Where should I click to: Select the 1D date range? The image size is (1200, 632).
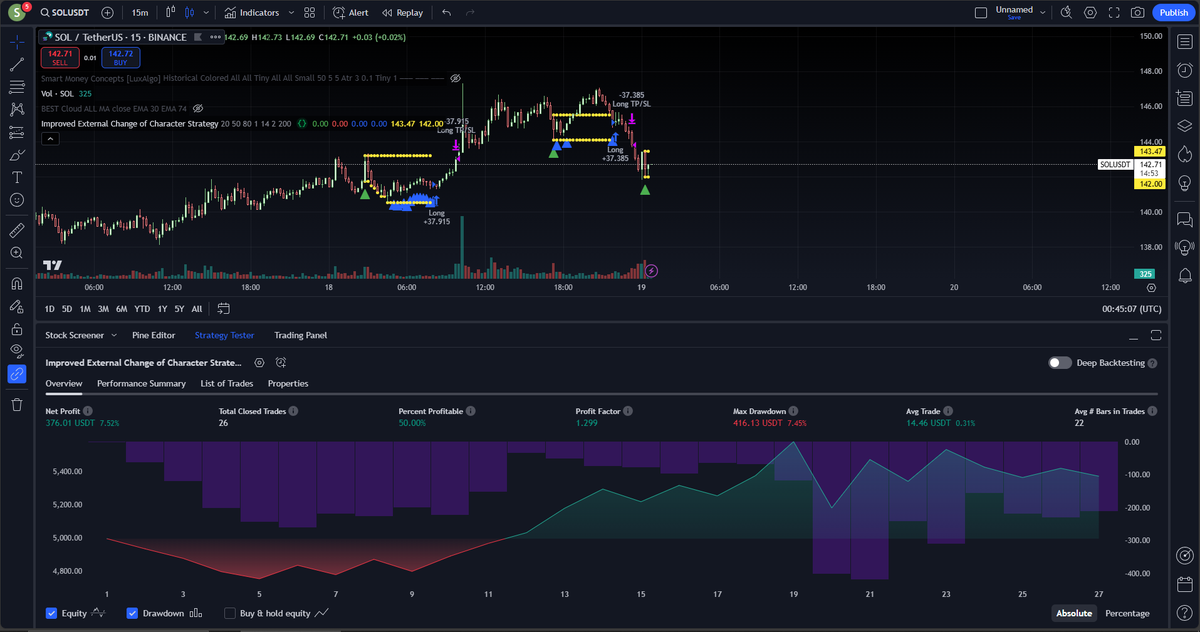tap(50, 309)
